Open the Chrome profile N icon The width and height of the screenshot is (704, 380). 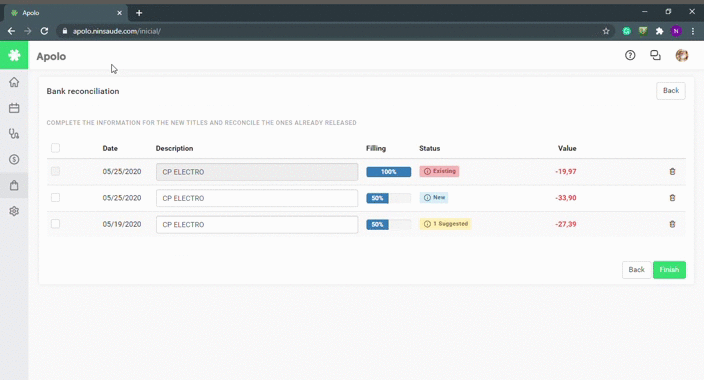(x=676, y=31)
